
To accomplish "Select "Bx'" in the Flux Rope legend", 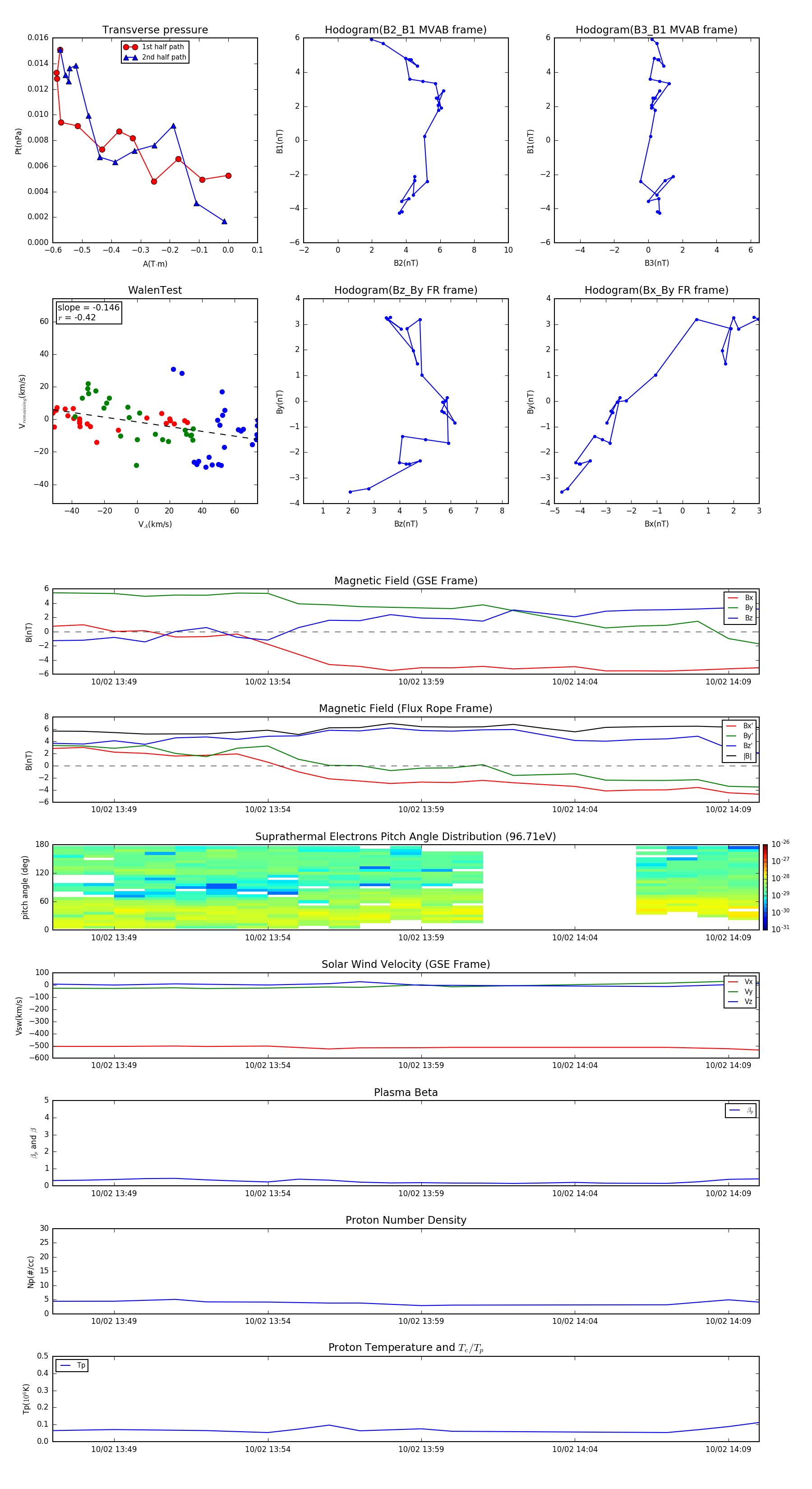I will coord(740,726).
